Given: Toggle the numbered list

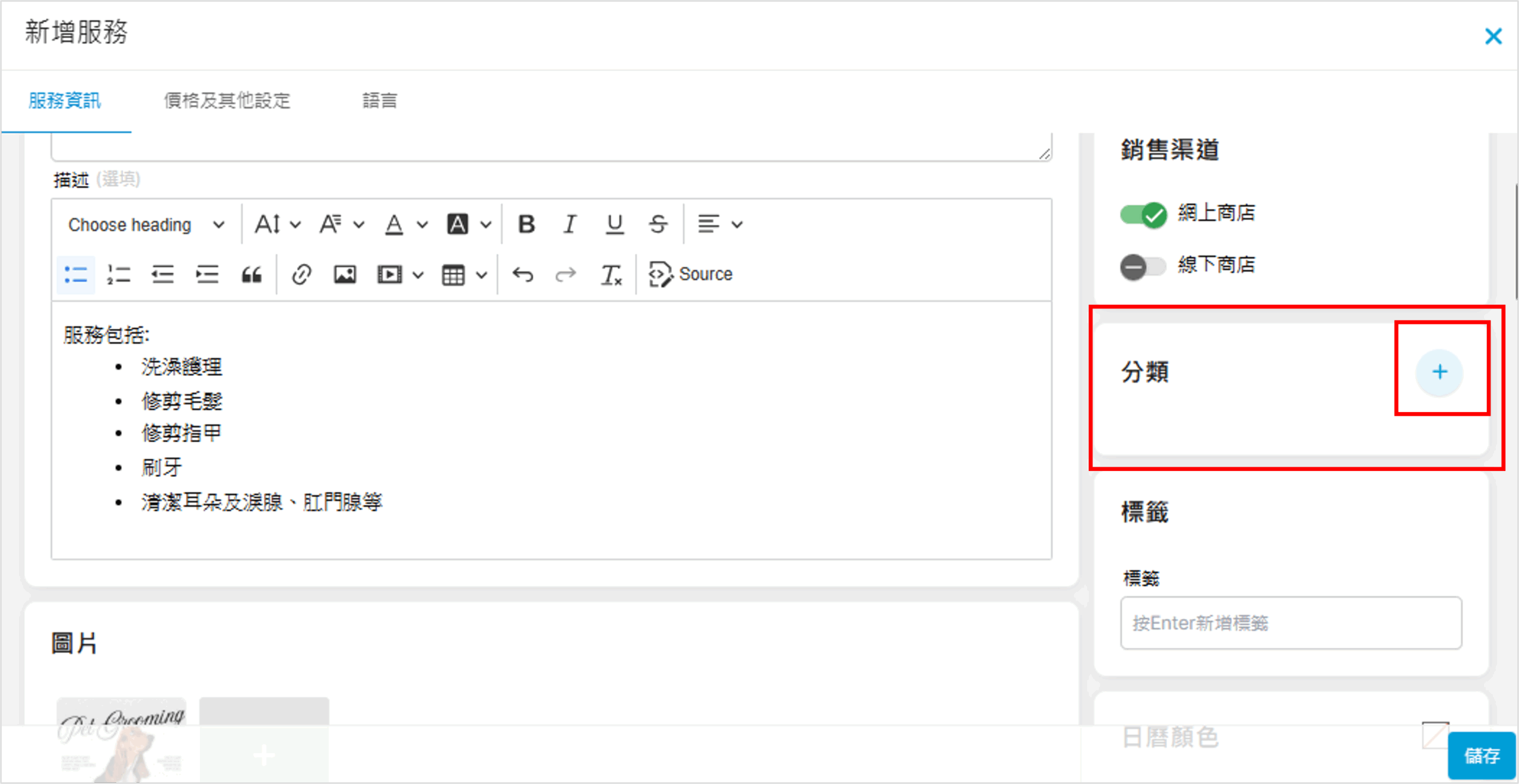Looking at the screenshot, I should click(119, 275).
